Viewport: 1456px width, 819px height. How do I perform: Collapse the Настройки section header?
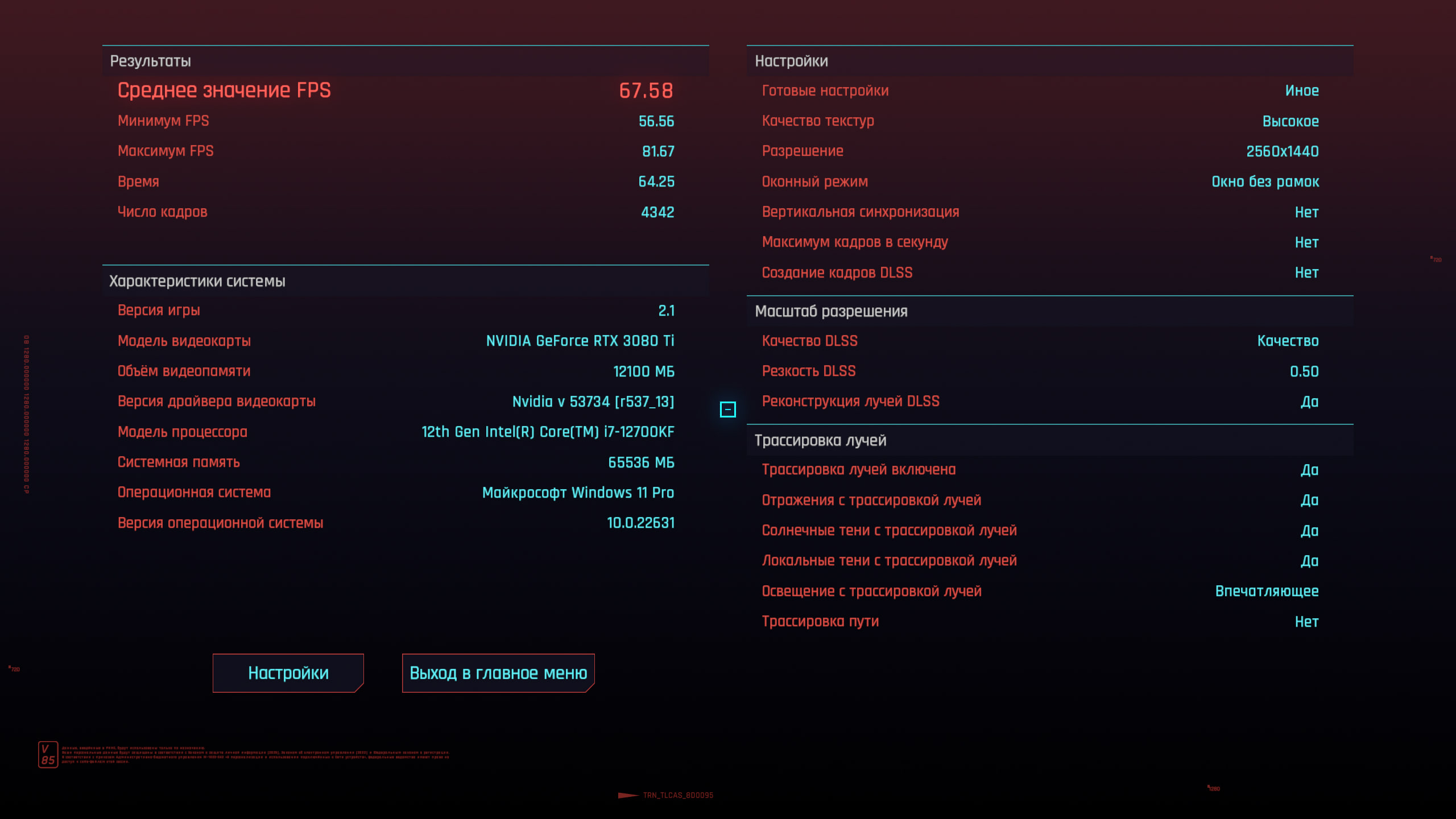(x=791, y=61)
